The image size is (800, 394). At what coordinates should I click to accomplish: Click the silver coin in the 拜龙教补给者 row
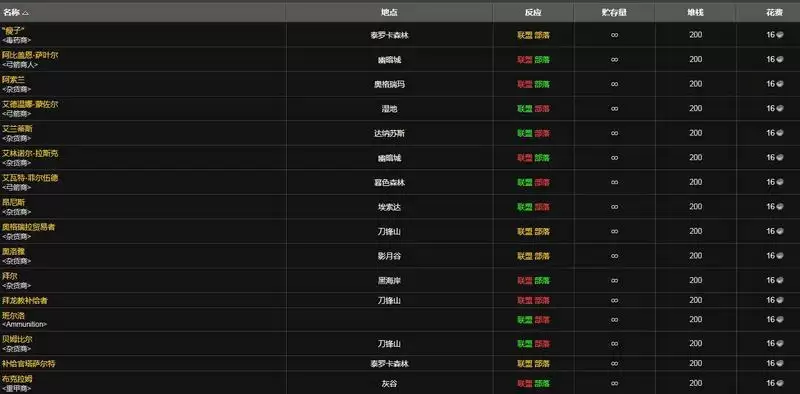pos(780,300)
